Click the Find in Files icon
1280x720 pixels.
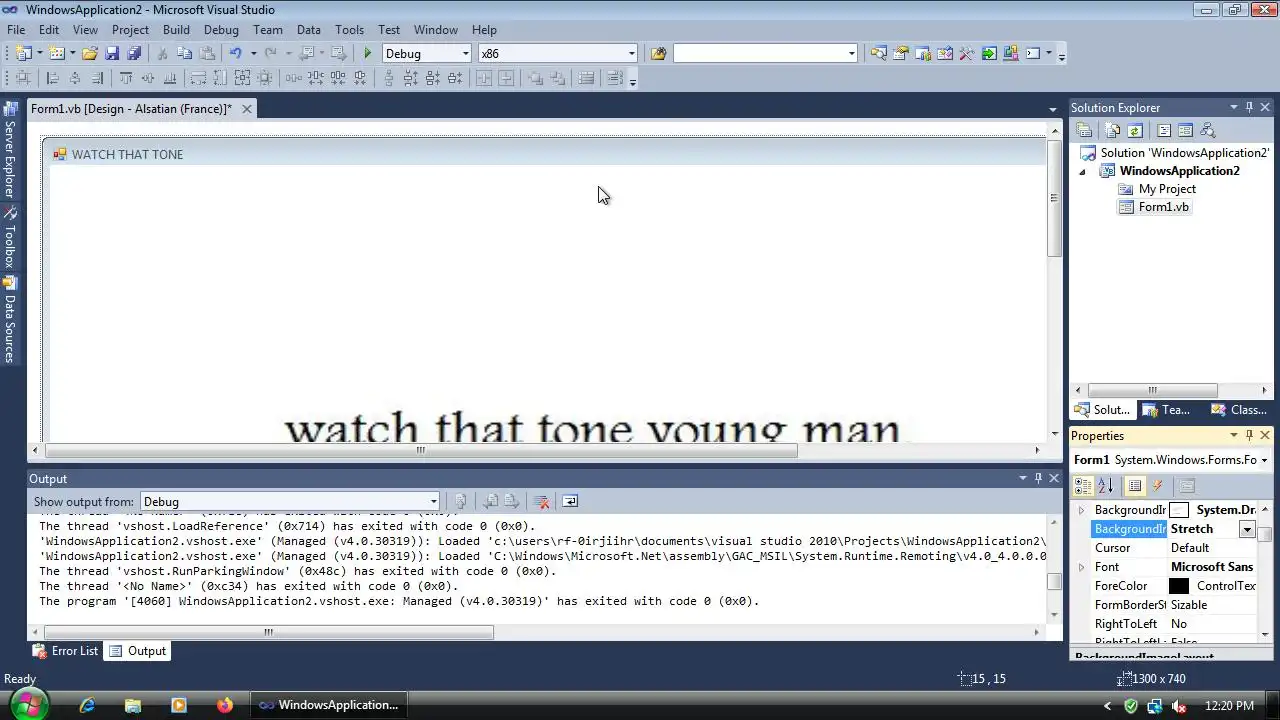(658, 53)
